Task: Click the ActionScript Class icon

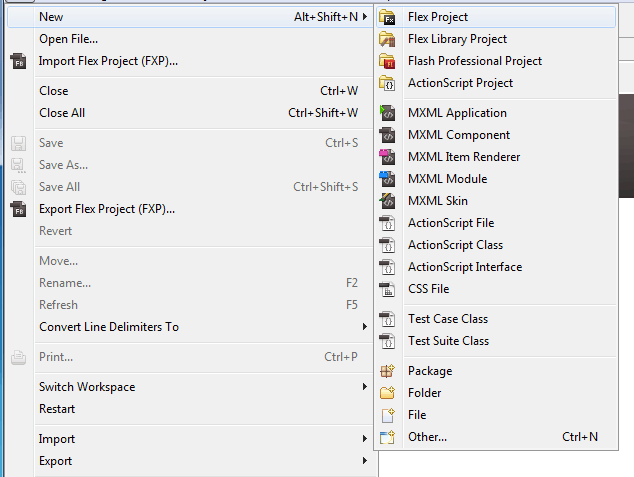Action: (387, 245)
